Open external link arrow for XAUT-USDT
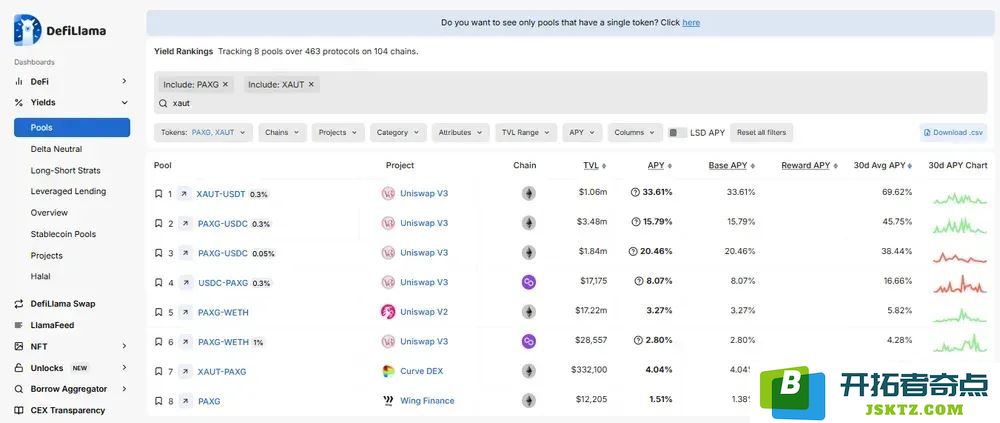Screen dimensions: 1000x423 tap(185, 193)
